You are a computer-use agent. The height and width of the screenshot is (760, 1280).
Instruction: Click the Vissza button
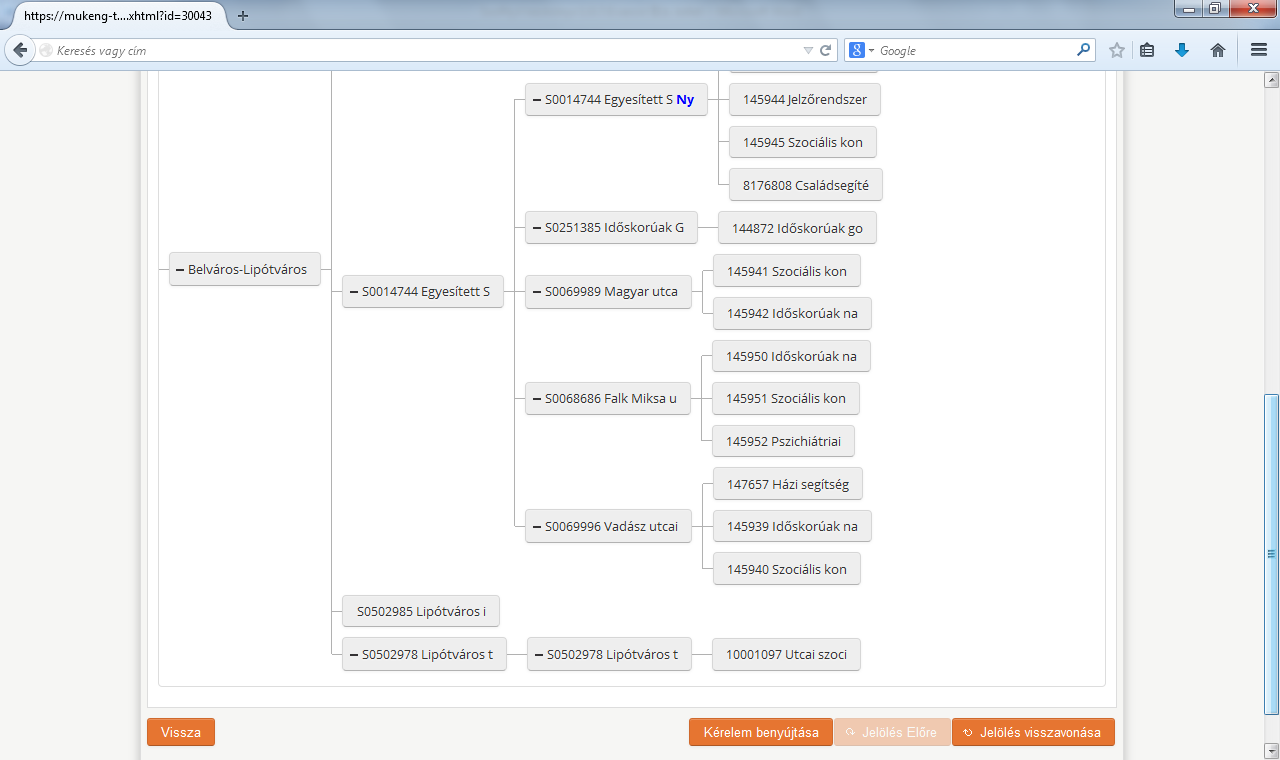[181, 732]
